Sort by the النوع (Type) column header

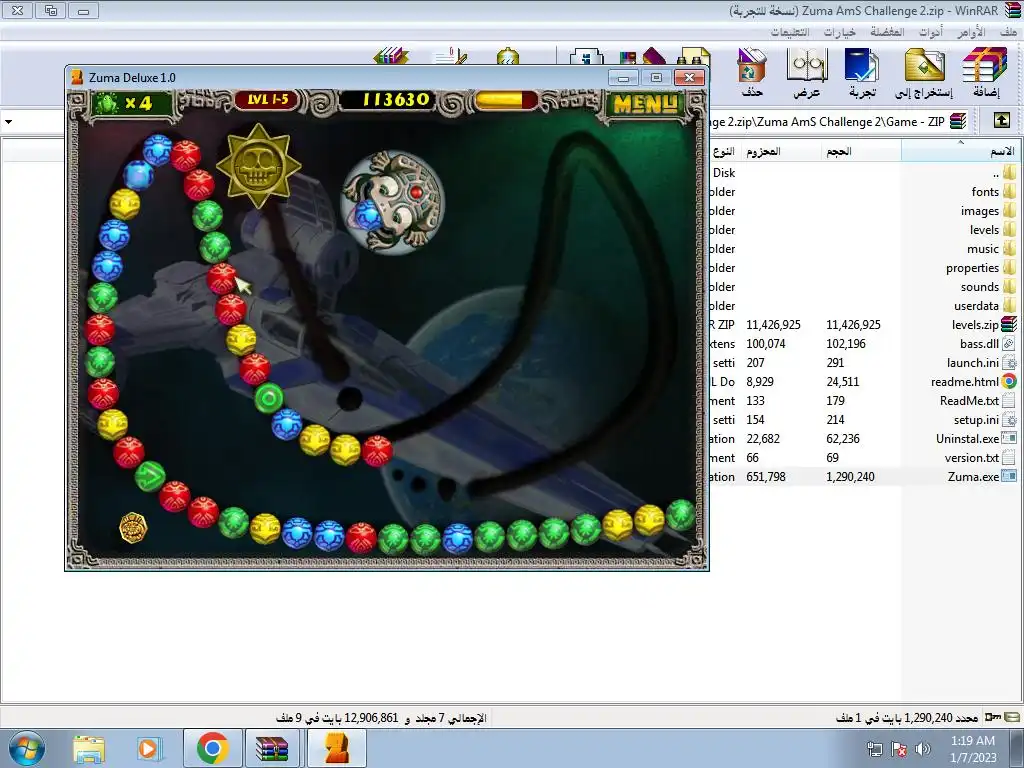point(725,151)
